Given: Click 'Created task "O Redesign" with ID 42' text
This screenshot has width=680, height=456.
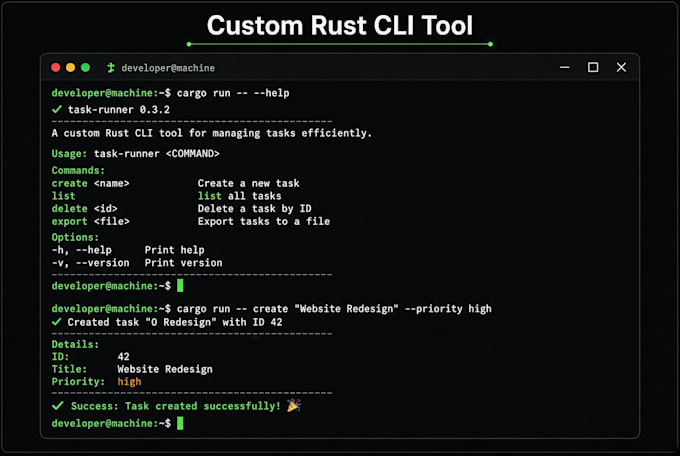Looking at the screenshot, I should pos(175,322).
